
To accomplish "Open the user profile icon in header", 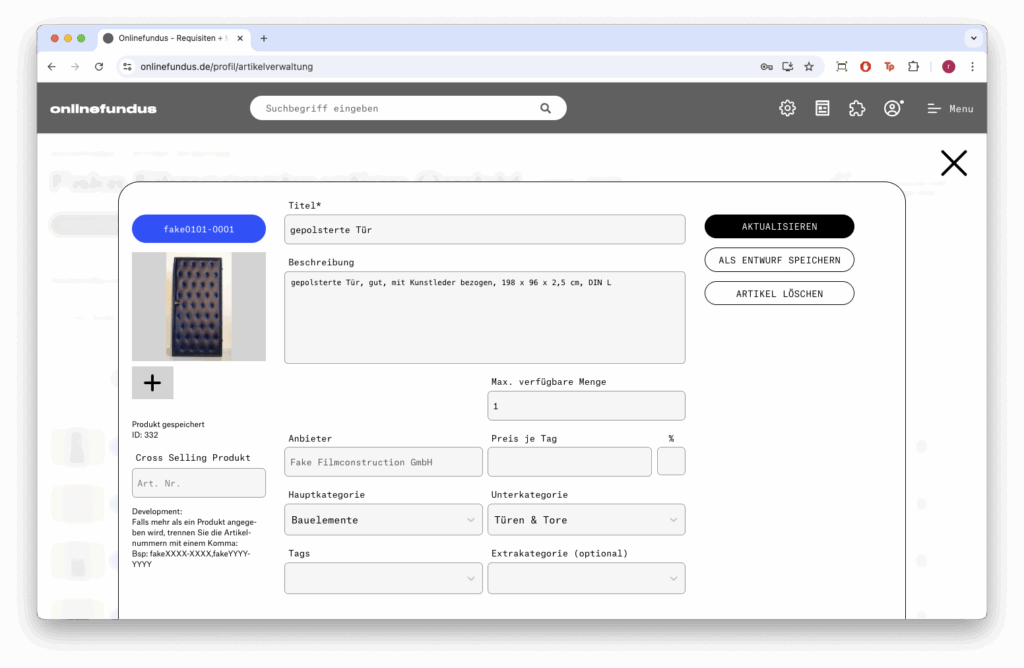I will pyautogui.click(x=892, y=108).
